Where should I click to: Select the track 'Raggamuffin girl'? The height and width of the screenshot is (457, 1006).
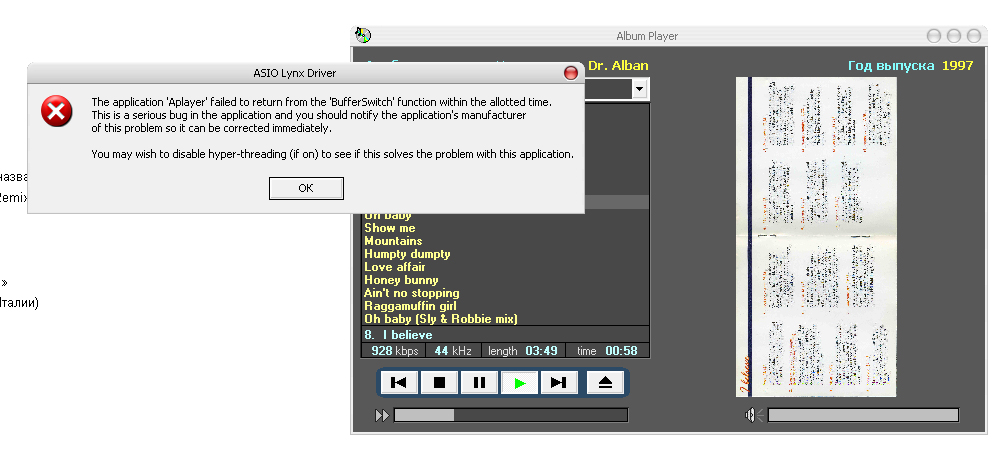point(410,306)
